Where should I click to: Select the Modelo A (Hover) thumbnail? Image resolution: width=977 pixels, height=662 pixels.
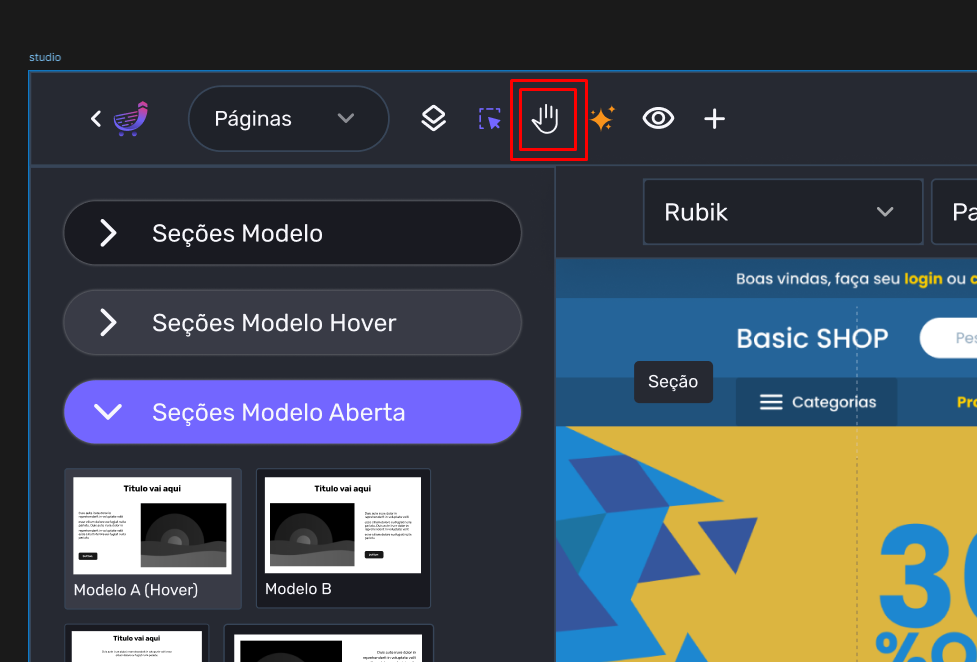[153, 537]
